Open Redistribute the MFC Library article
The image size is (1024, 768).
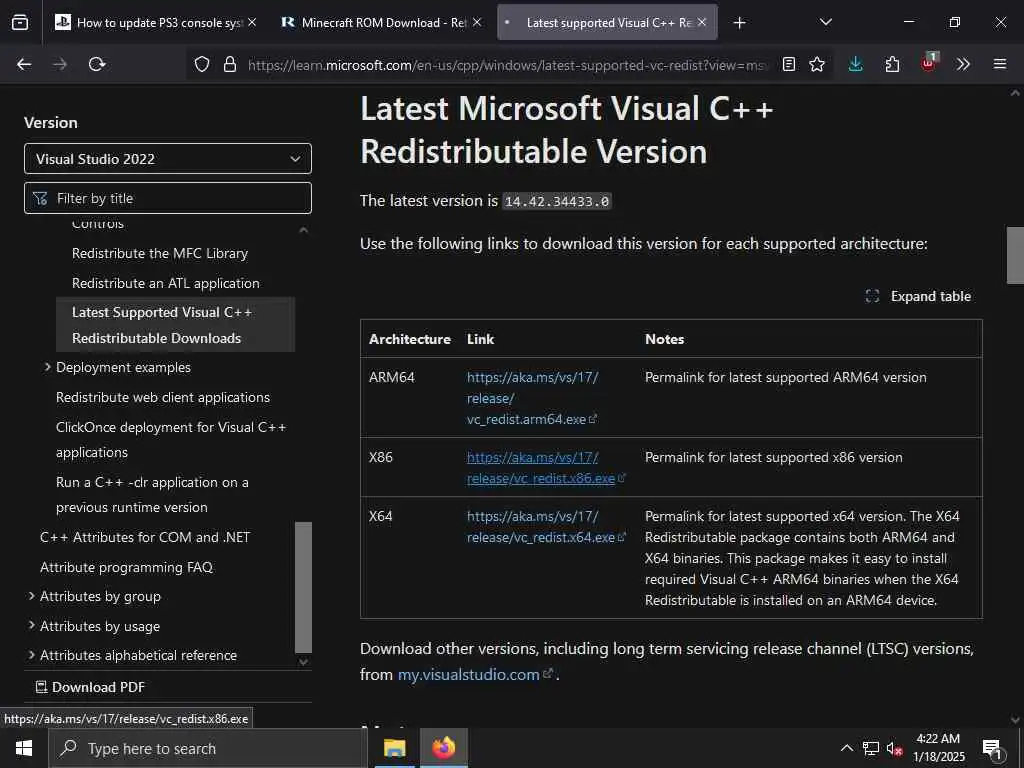(x=160, y=253)
